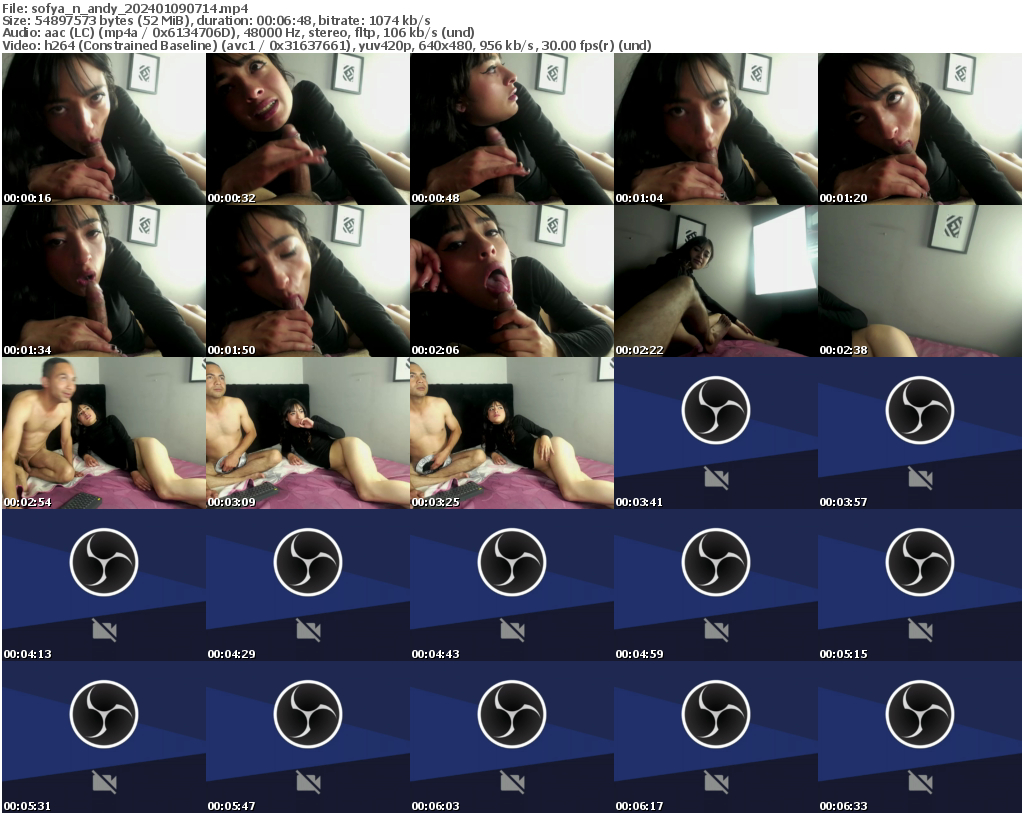Toggle the camera-off indicator at 00:04:29
Screen dimensions: 1024x813
click(307, 630)
